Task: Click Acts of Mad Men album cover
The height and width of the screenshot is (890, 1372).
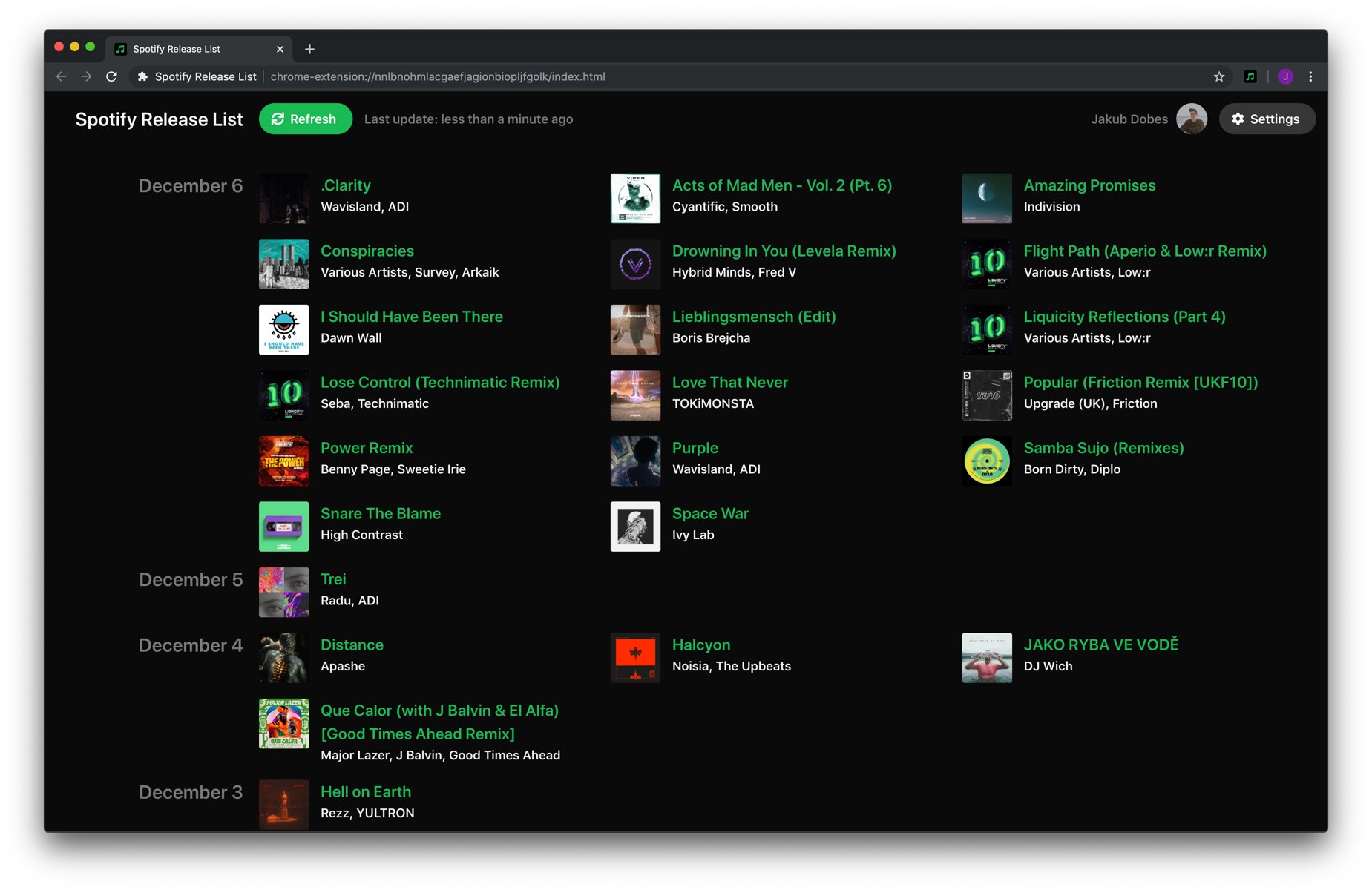Action: pyautogui.click(x=635, y=198)
